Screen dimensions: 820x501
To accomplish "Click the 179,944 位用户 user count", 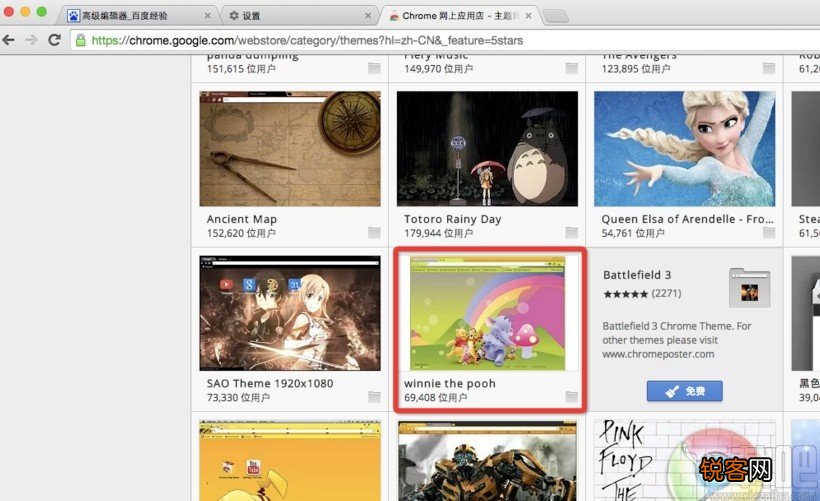I will tap(438, 233).
